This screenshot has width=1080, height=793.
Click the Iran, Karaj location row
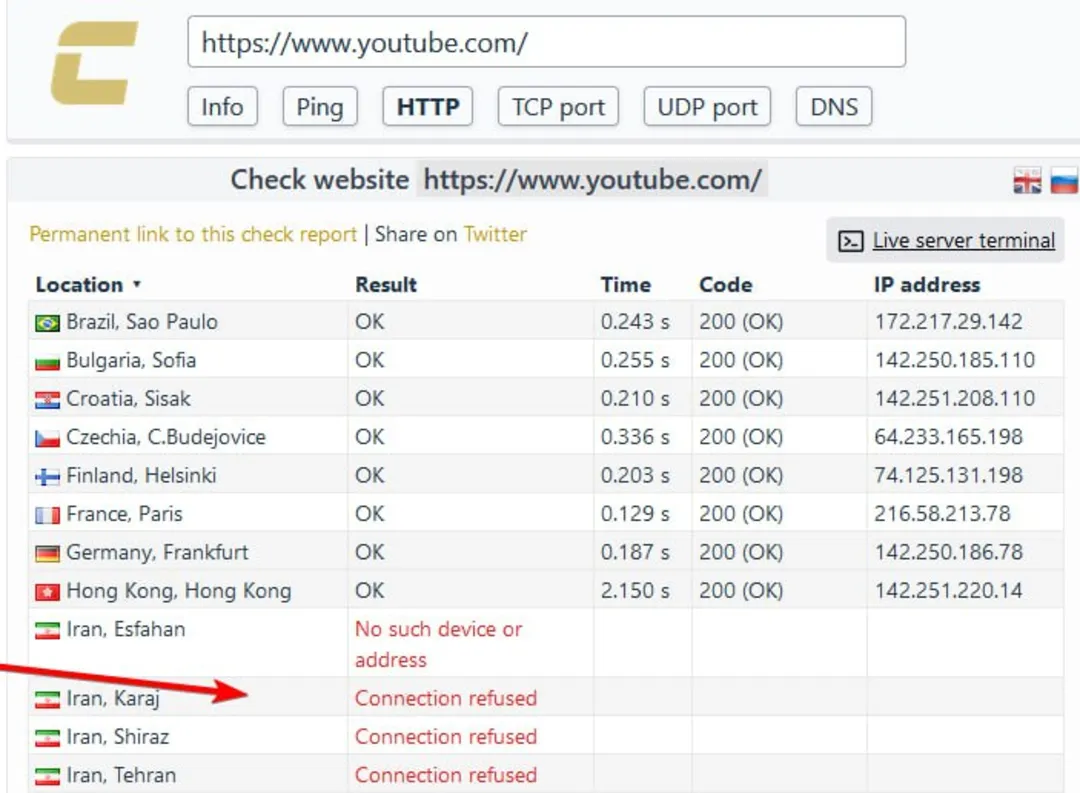(x=113, y=698)
